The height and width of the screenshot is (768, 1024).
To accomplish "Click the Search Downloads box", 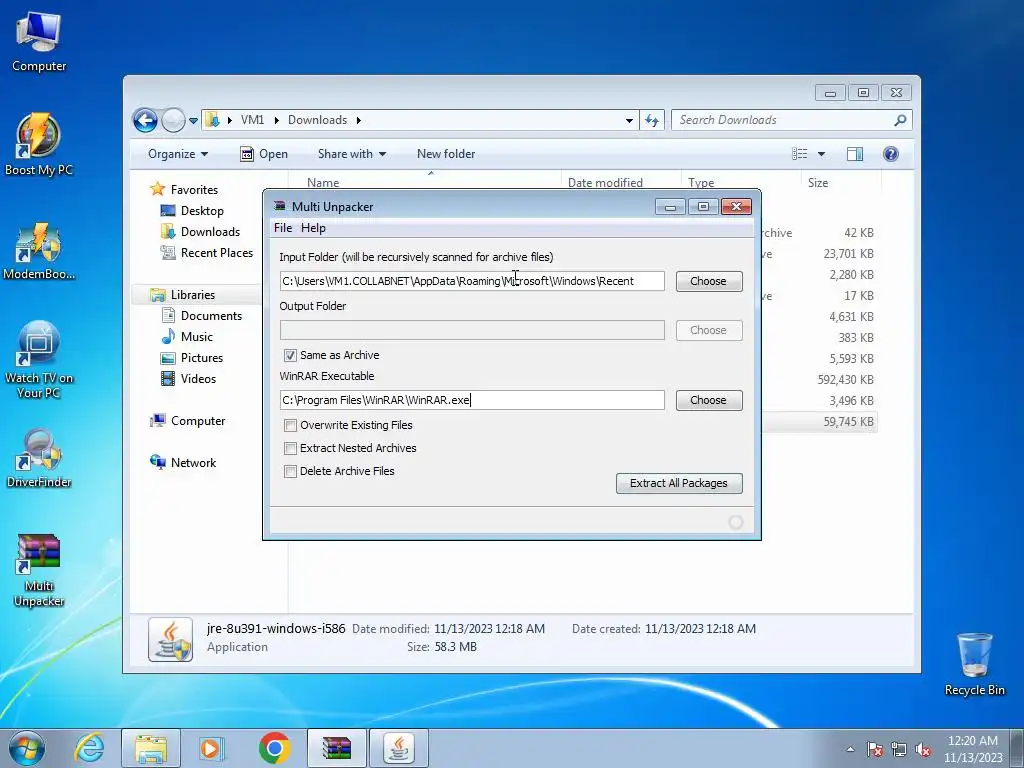I will tap(782, 120).
